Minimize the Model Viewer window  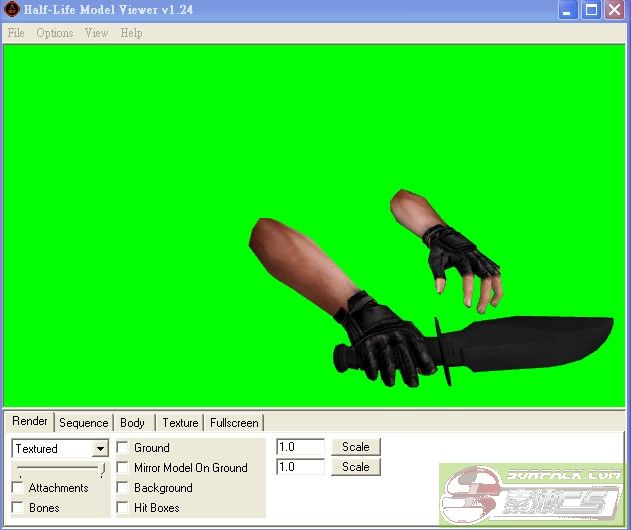coord(568,11)
